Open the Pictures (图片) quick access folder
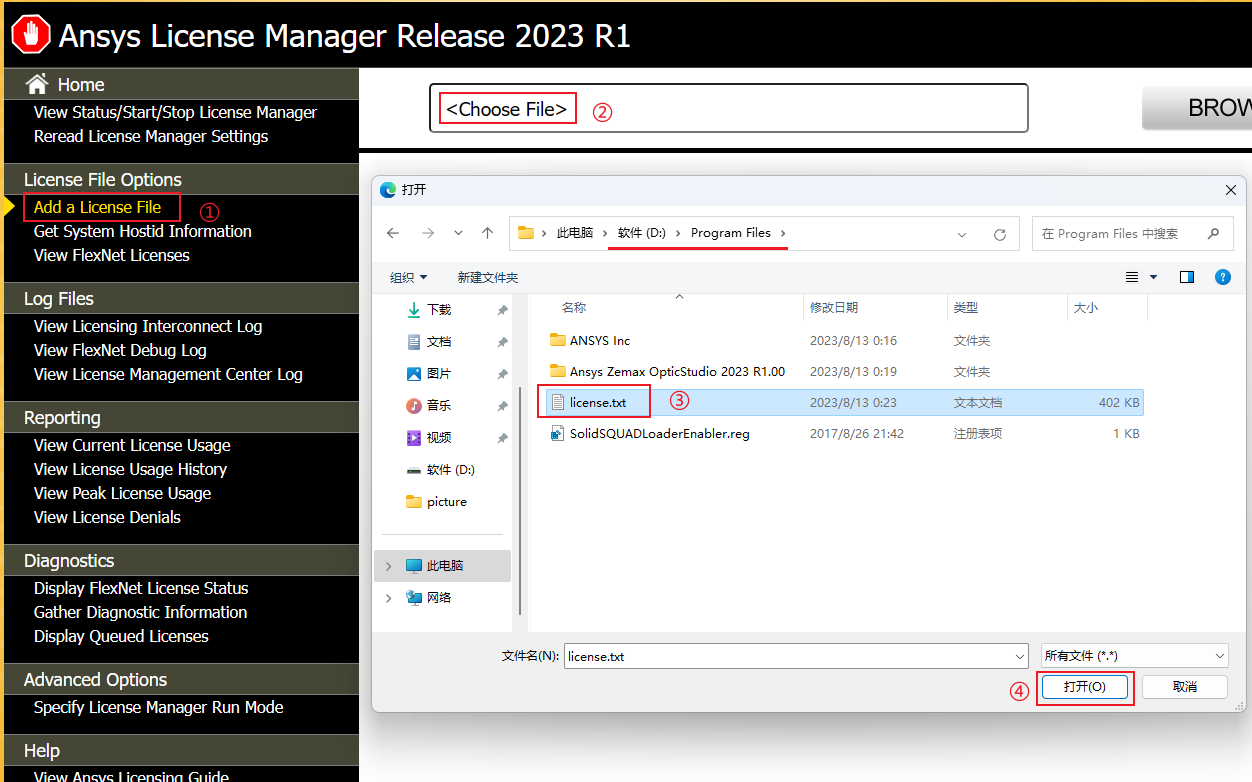 click(x=439, y=374)
